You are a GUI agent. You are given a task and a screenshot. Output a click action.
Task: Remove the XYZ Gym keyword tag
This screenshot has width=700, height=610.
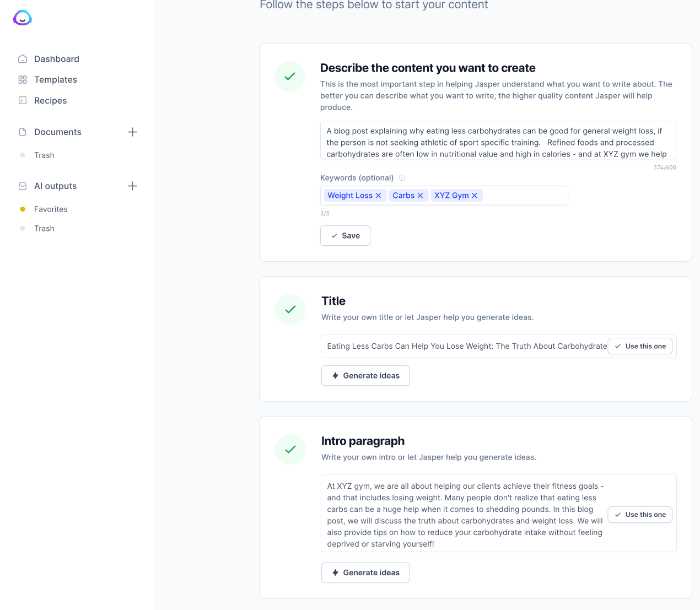pyautogui.click(x=475, y=196)
